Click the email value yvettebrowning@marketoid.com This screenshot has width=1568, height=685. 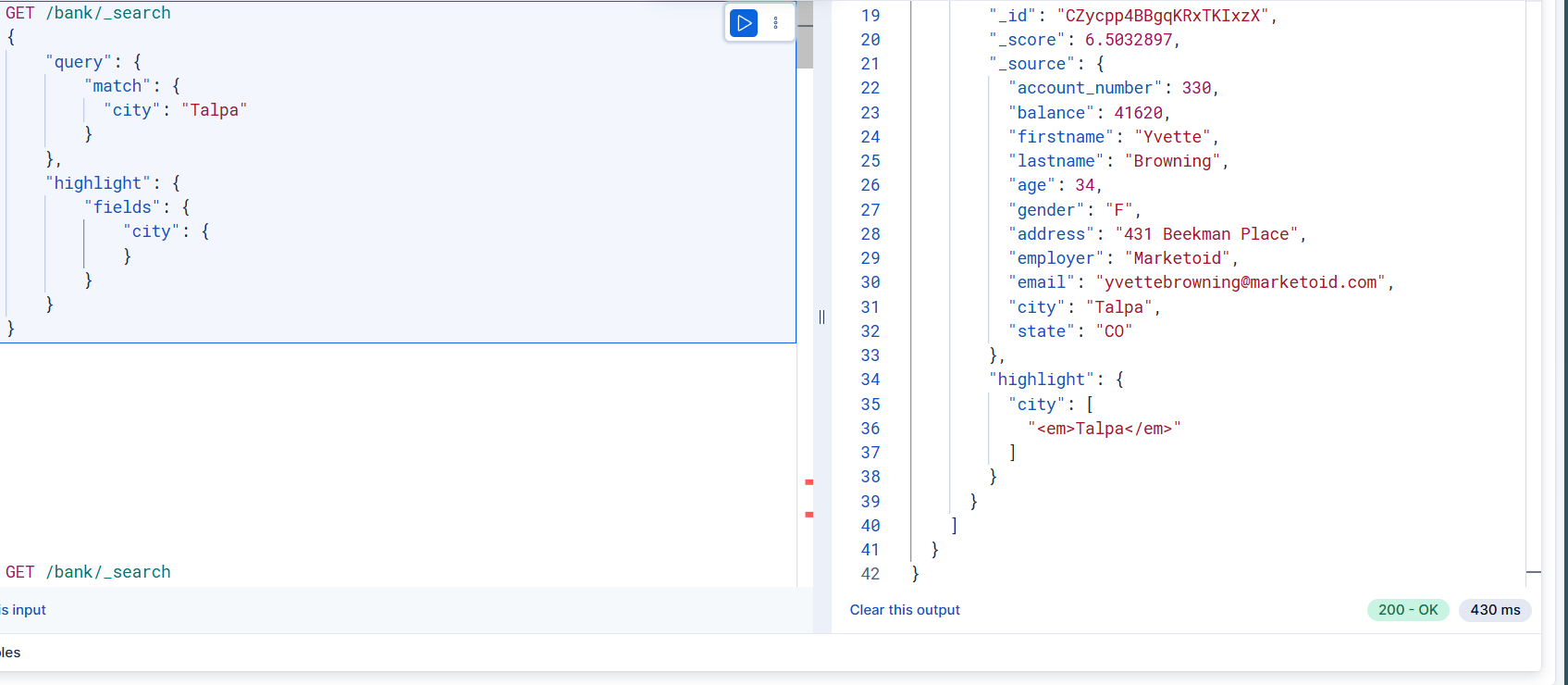click(x=1241, y=282)
